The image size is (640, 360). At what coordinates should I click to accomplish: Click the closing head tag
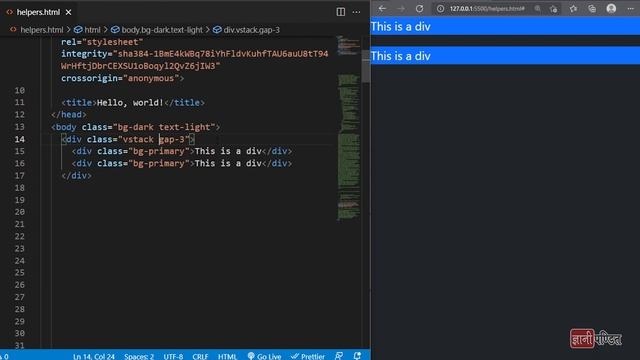pos(69,115)
